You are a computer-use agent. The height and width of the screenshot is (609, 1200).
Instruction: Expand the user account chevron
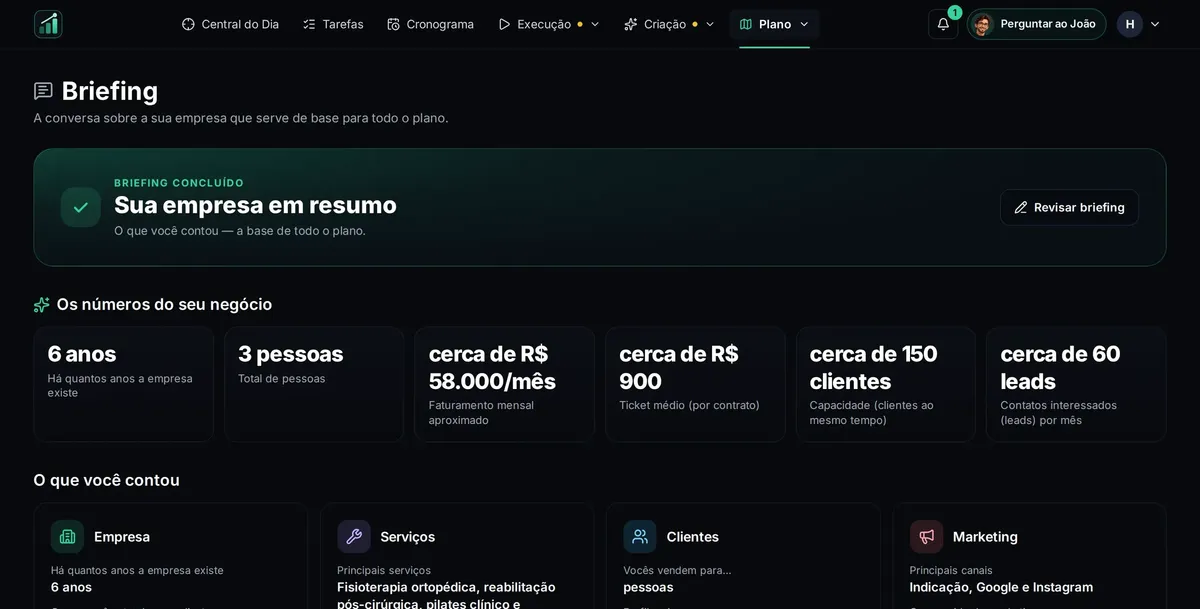(x=1155, y=24)
